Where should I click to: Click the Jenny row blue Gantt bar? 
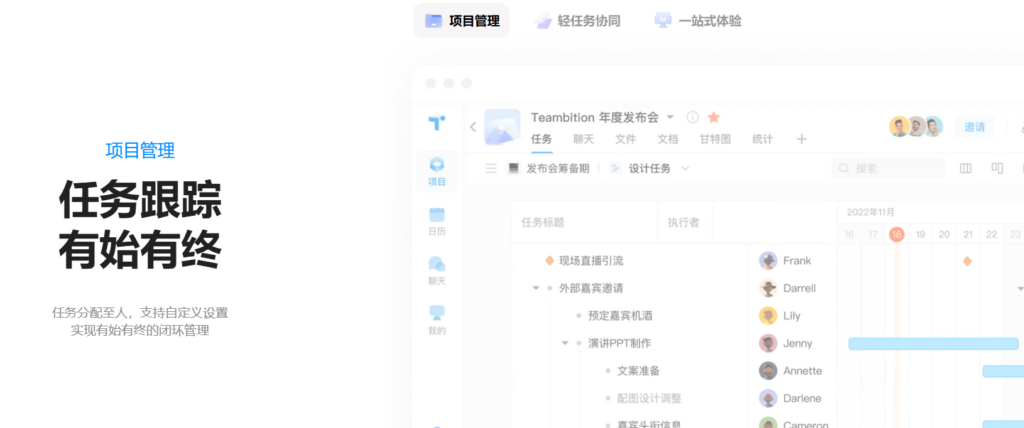(x=933, y=344)
